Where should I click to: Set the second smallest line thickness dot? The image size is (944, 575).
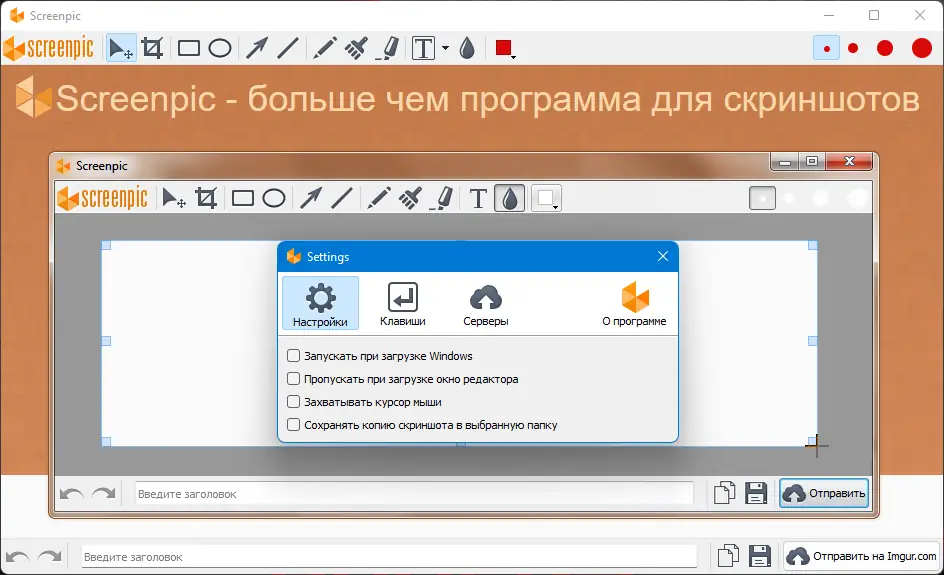pos(853,48)
